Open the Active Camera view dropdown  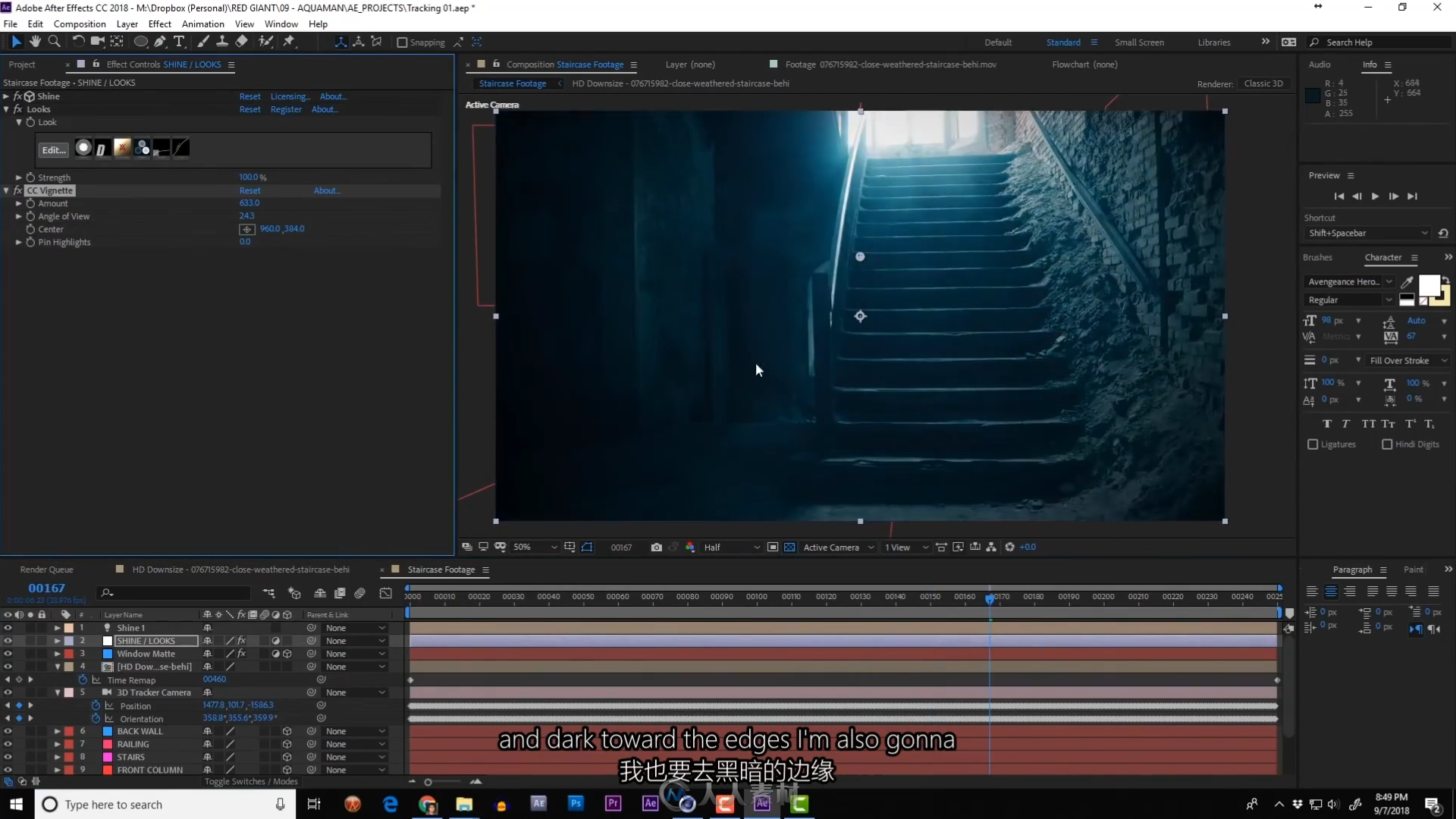point(838,547)
